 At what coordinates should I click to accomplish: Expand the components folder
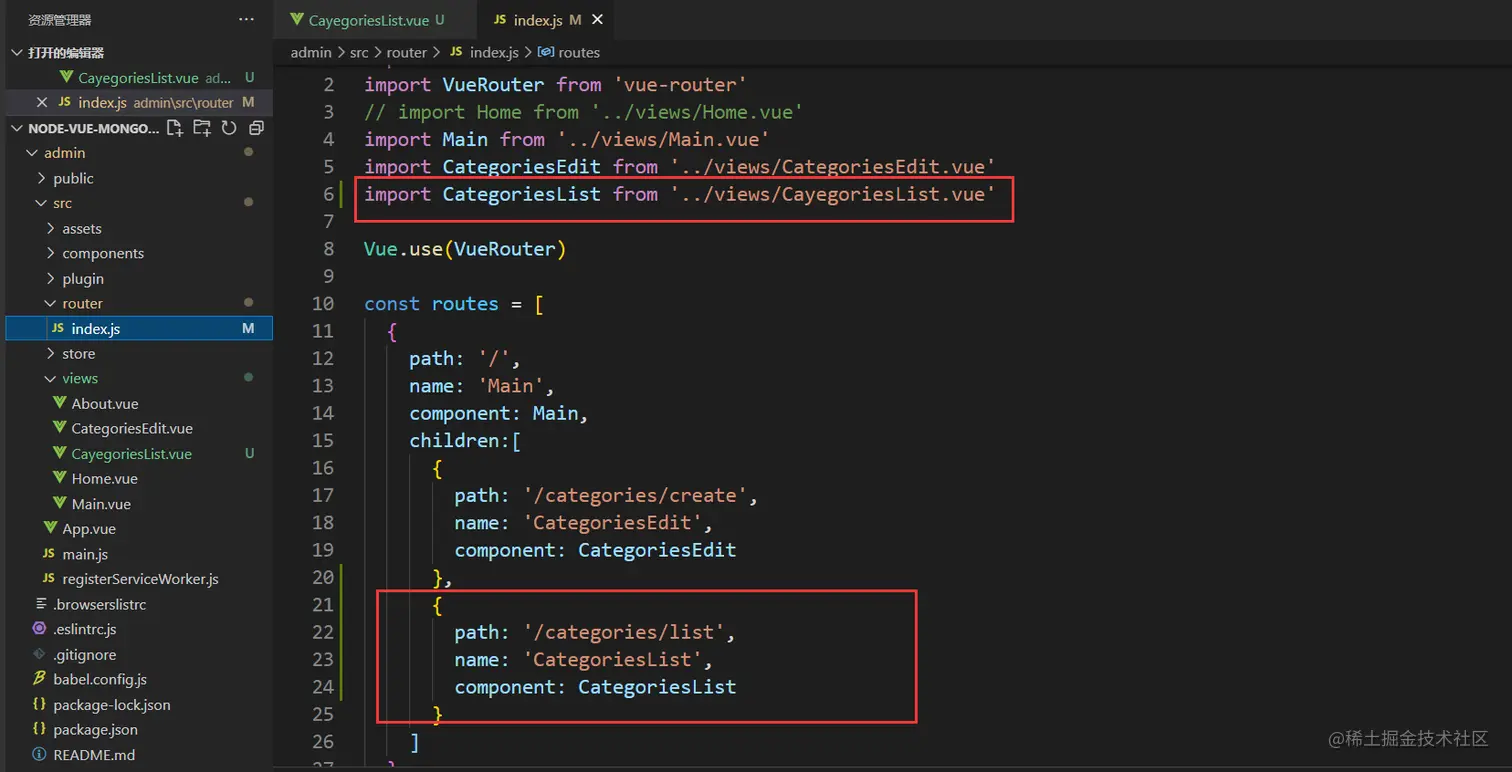51,253
